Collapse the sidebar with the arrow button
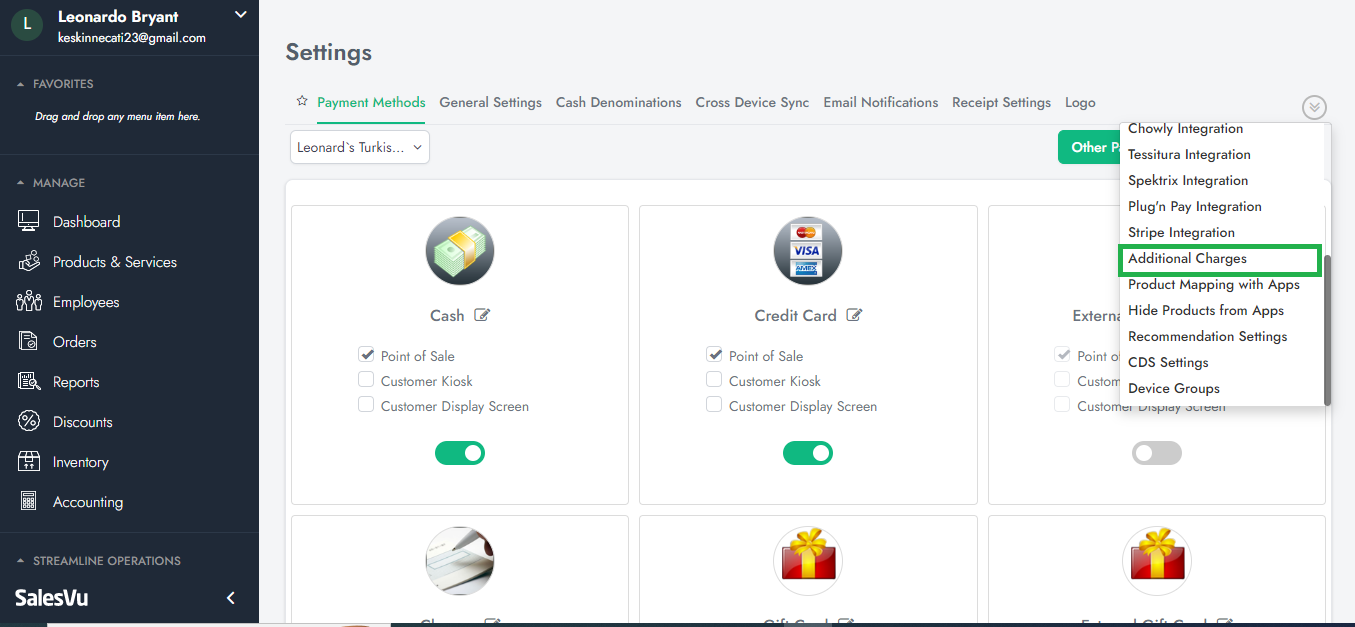The height and width of the screenshot is (627, 1355). click(231, 598)
